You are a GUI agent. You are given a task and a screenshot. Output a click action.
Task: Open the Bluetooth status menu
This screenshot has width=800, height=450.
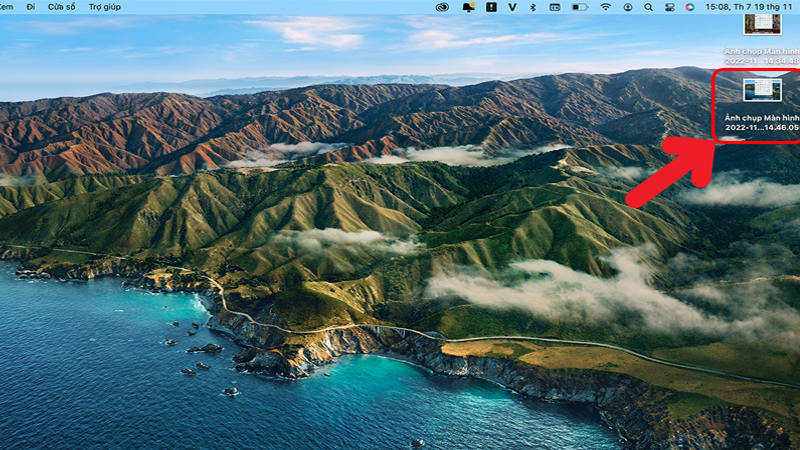[x=532, y=7]
